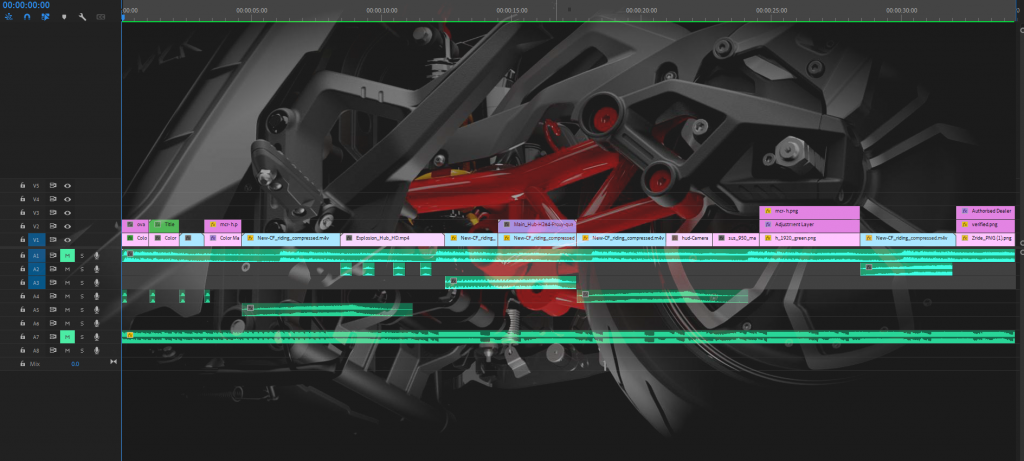
Task: Click the nest sequence icon beside Snap
Action: (x=9, y=17)
